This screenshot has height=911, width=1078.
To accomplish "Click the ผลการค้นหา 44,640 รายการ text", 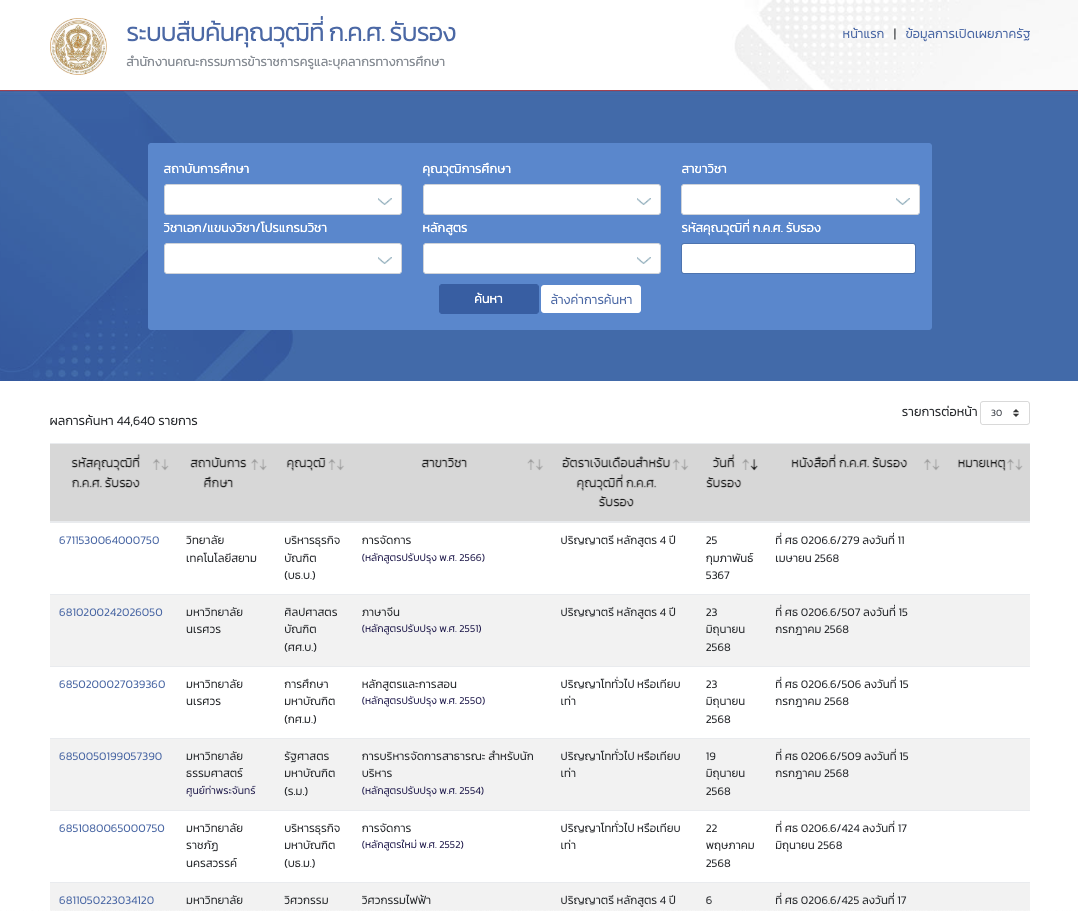I will point(124,421).
